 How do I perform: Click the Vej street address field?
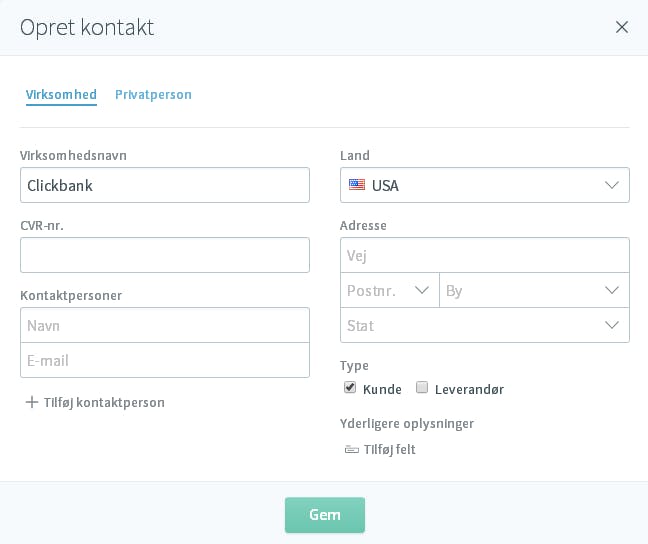485,255
